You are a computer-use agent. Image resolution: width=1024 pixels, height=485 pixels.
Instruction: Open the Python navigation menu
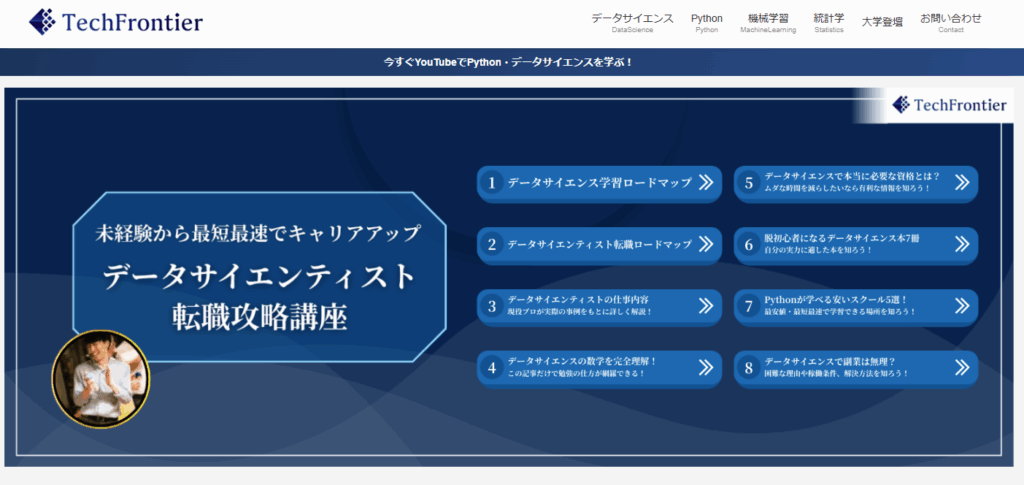click(707, 22)
